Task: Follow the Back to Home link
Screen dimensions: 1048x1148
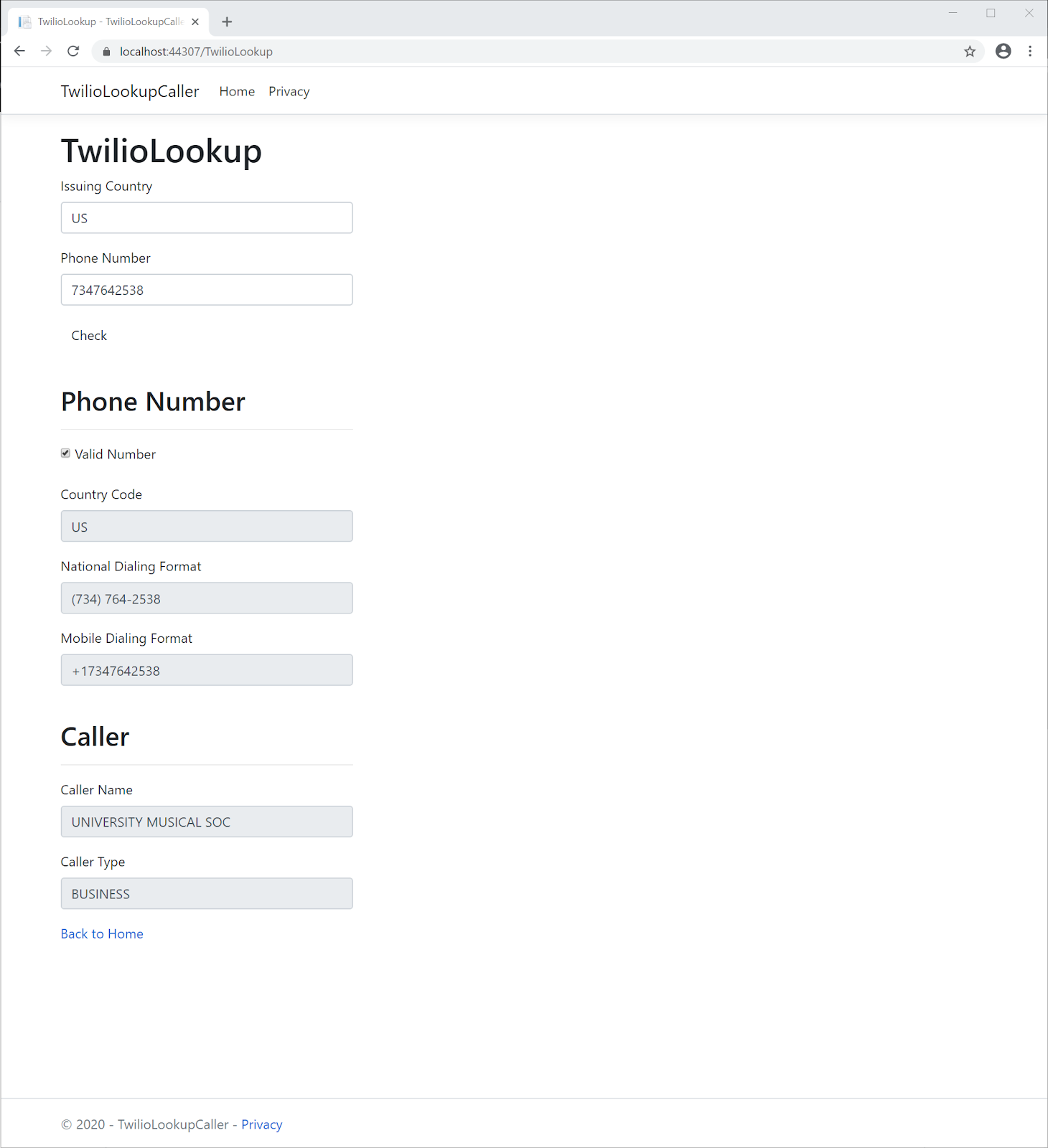Action: [102, 933]
